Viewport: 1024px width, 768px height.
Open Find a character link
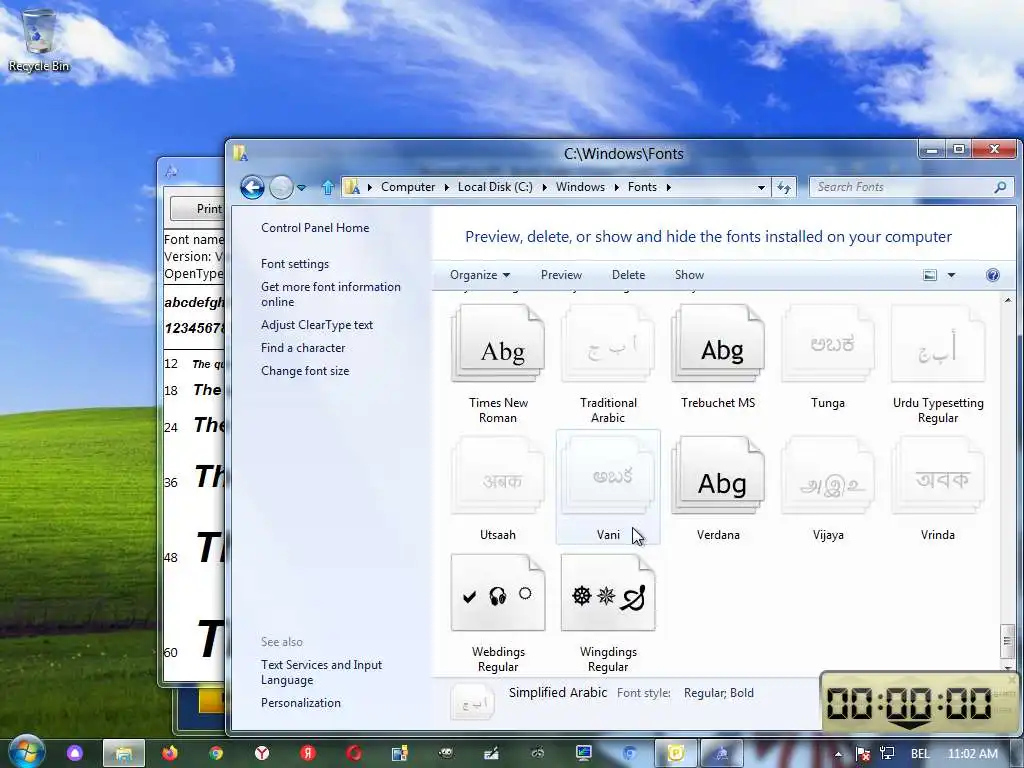[x=303, y=348]
